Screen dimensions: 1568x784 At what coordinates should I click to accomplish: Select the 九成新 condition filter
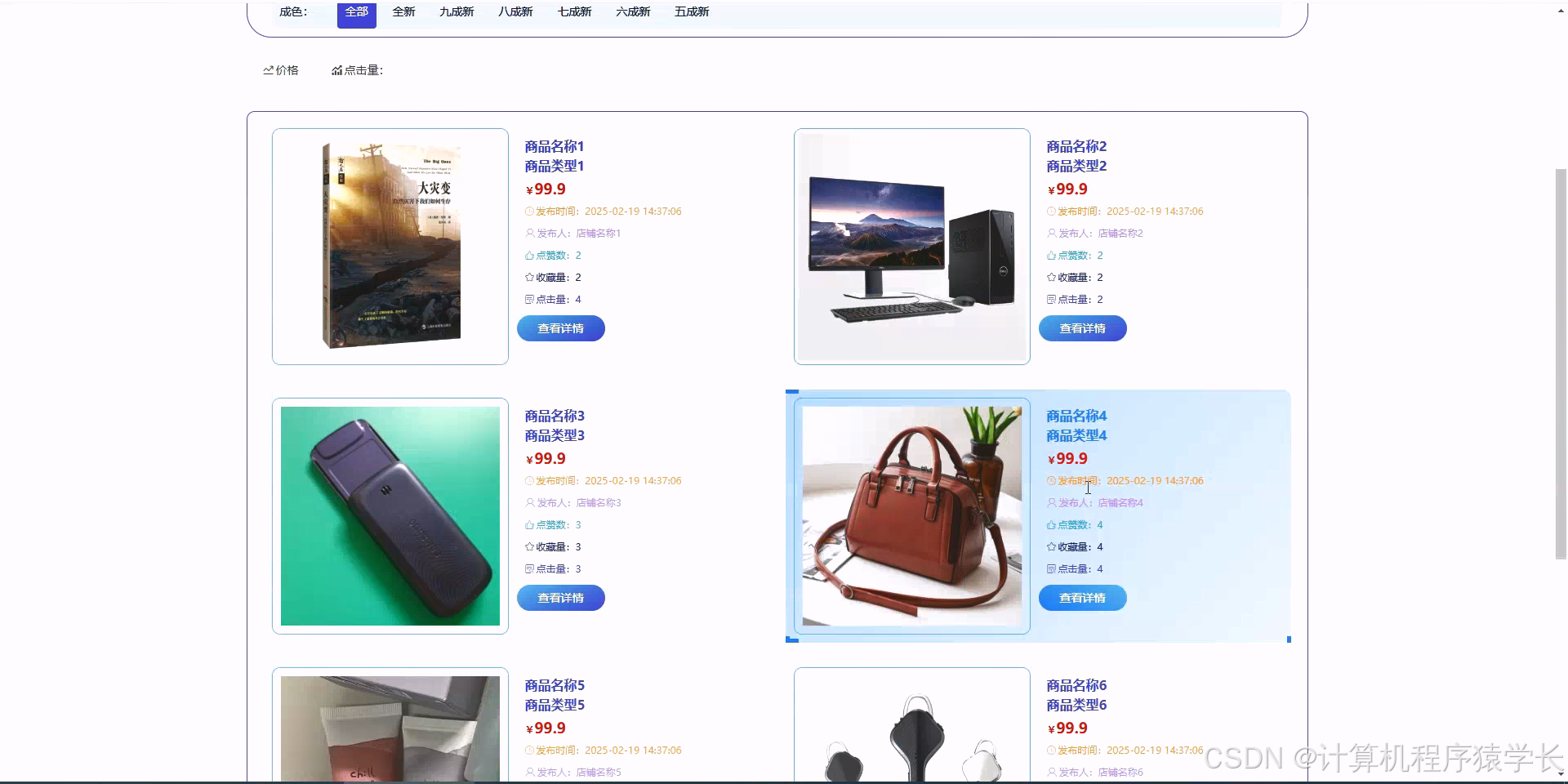pos(457,11)
